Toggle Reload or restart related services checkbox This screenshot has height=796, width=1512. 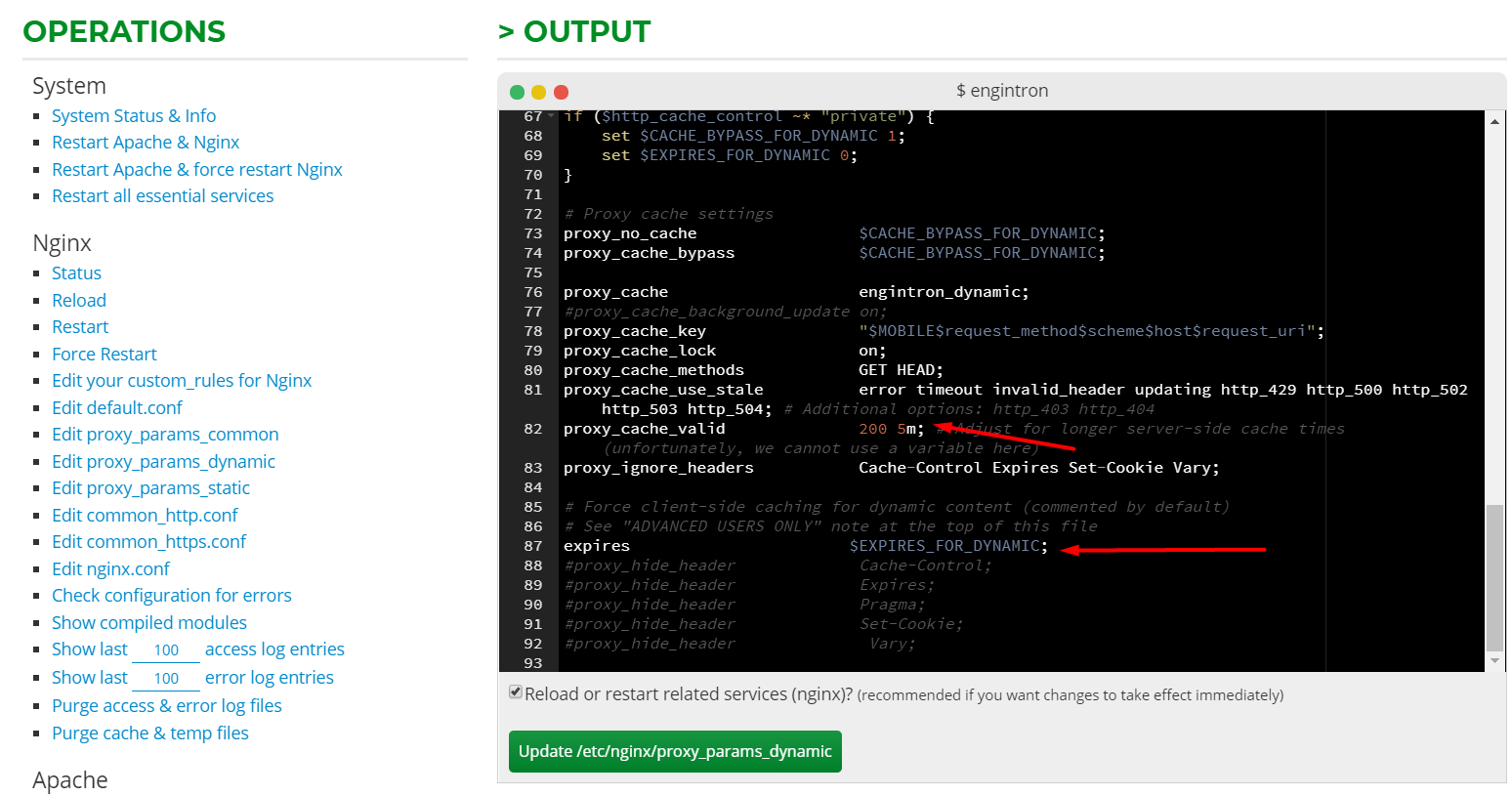(516, 692)
